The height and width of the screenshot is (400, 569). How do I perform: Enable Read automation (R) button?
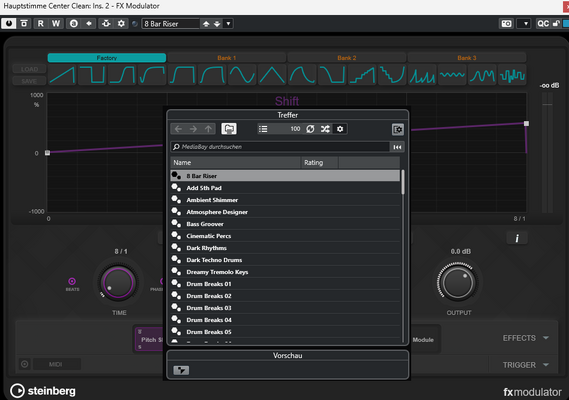click(x=41, y=24)
